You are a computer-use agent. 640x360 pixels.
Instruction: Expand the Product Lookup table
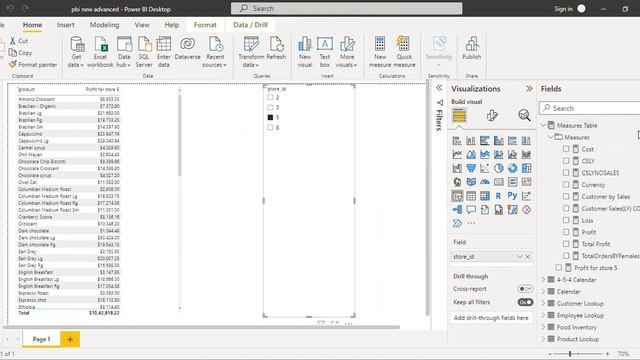(544, 339)
